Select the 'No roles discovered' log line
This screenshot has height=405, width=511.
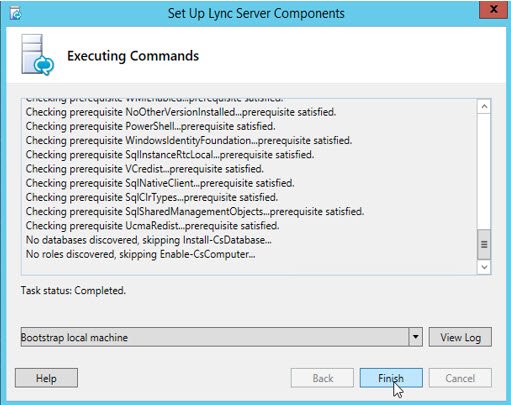coord(140,254)
